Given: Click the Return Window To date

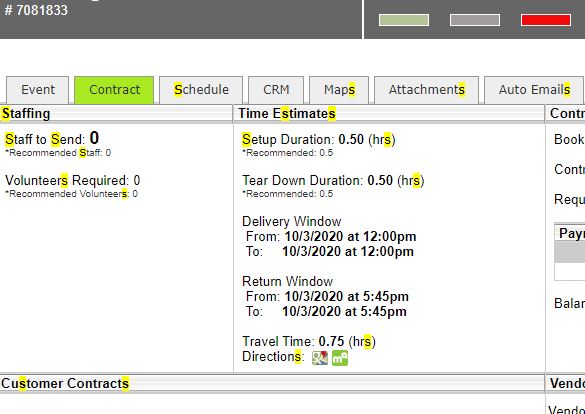Looking at the screenshot, I should [344, 311].
